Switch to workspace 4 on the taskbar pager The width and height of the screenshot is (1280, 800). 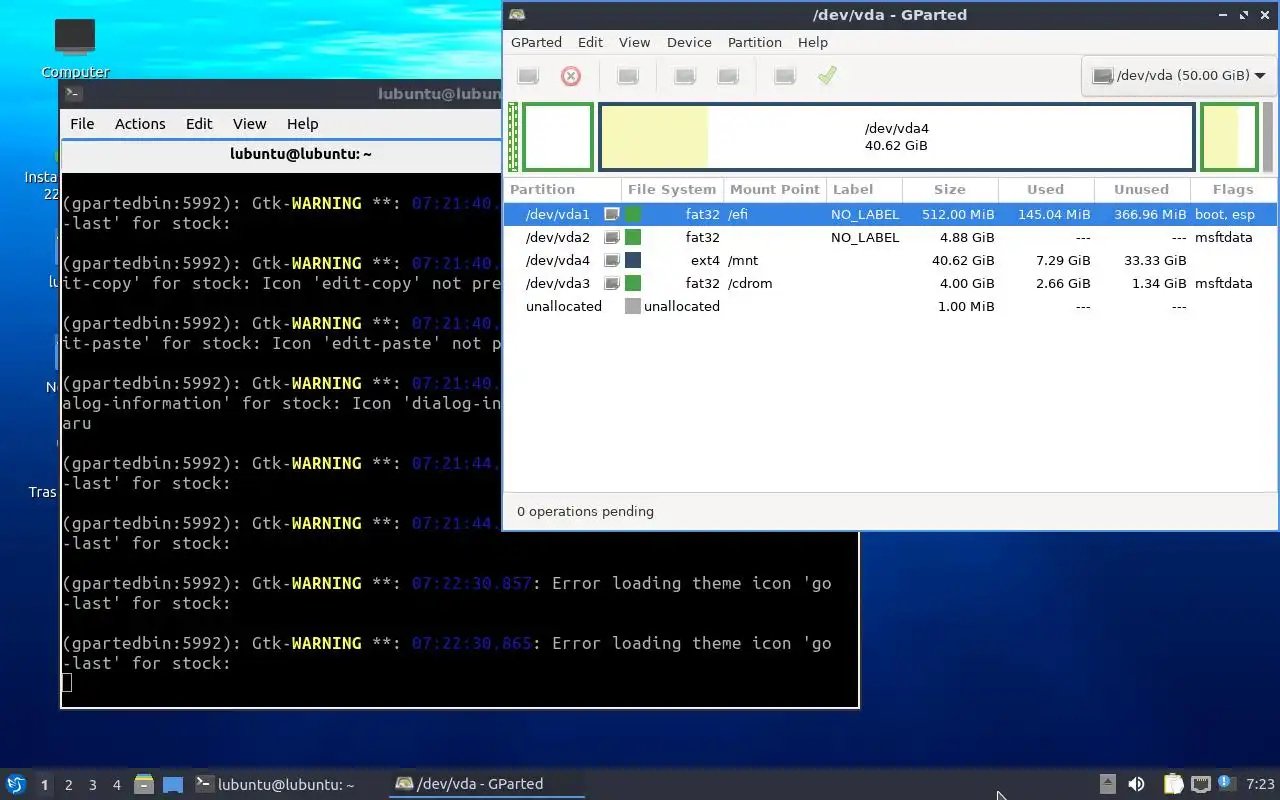click(116, 785)
